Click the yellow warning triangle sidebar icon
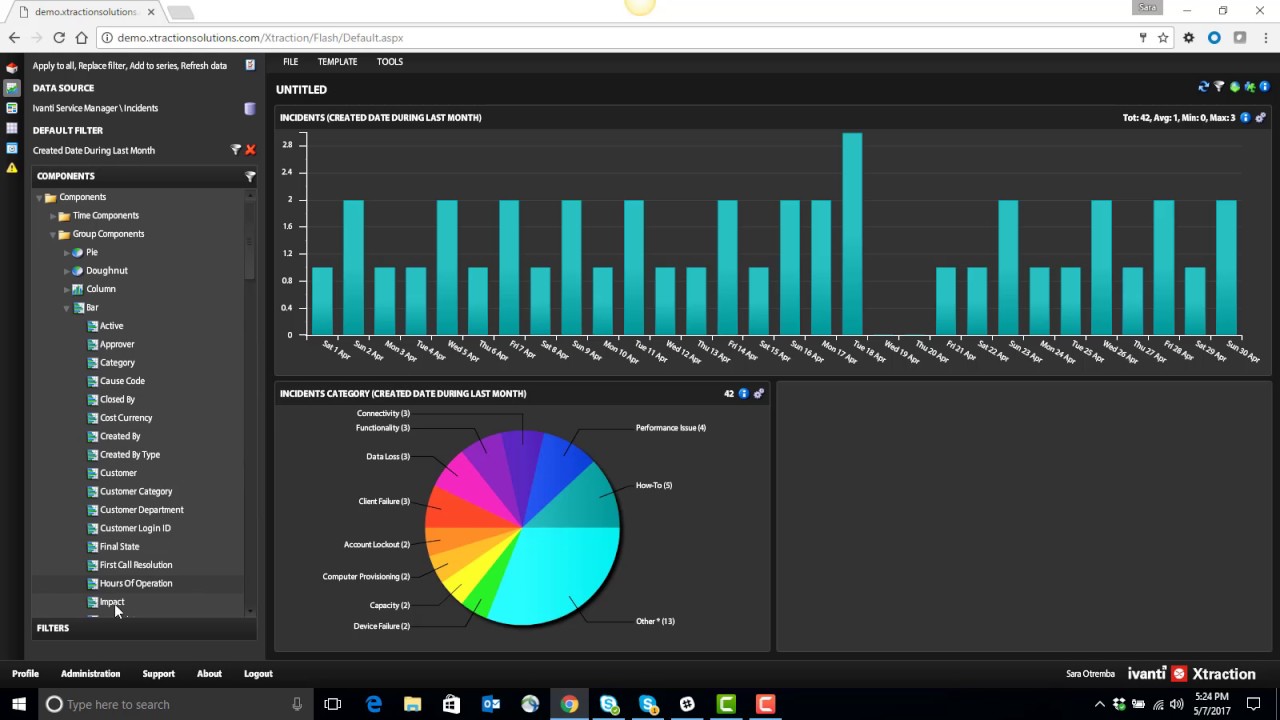The height and width of the screenshot is (720, 1280). [12, 168]
